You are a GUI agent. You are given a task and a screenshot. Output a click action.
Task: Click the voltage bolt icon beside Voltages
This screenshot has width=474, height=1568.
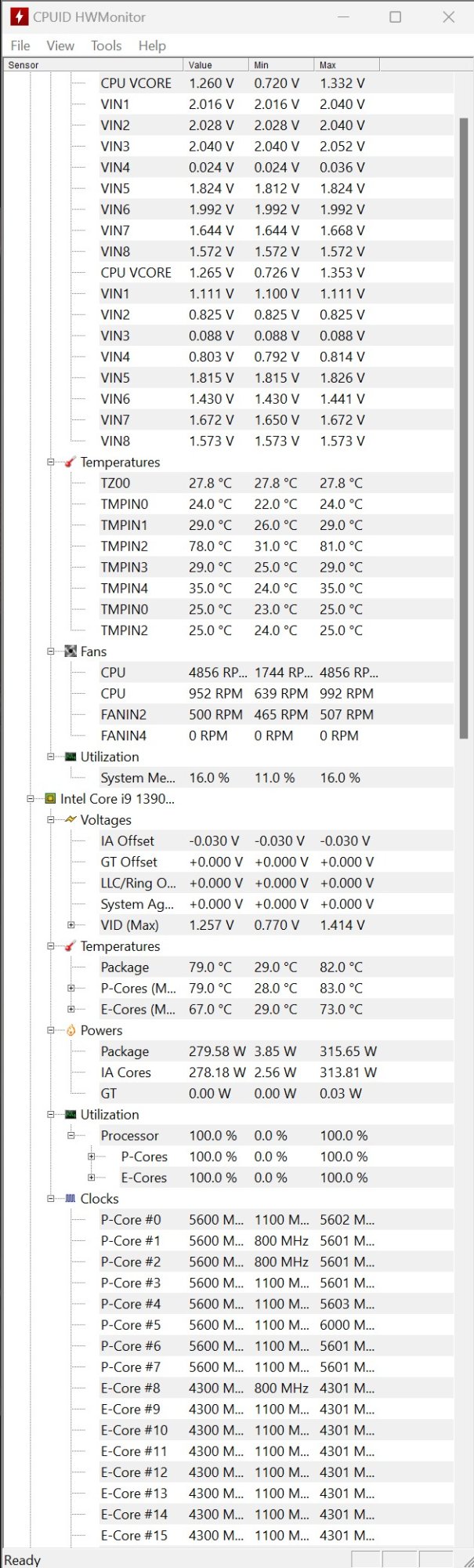click(71, 820)
